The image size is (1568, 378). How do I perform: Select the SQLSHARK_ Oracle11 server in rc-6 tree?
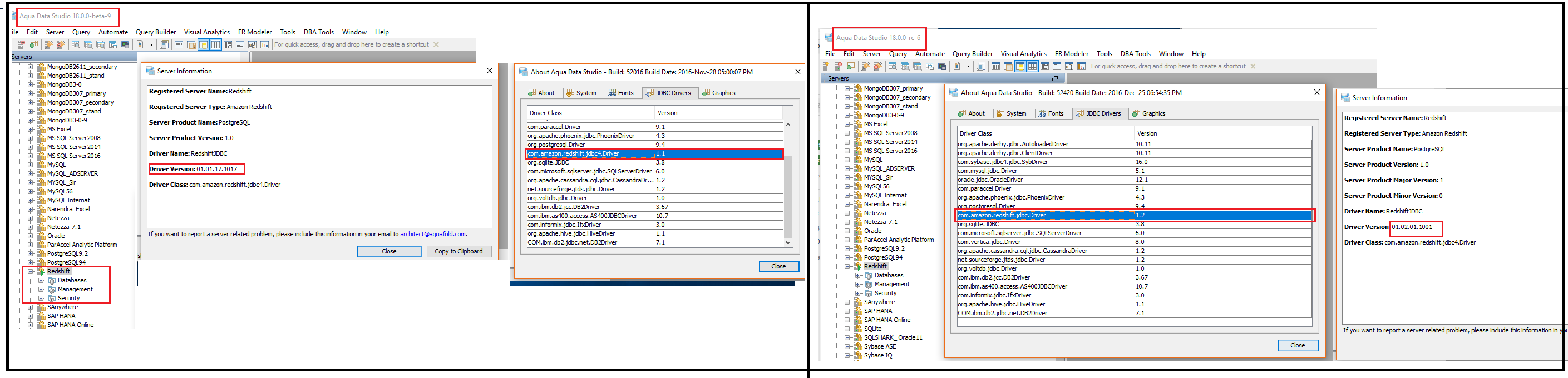(x=893, y=338)
